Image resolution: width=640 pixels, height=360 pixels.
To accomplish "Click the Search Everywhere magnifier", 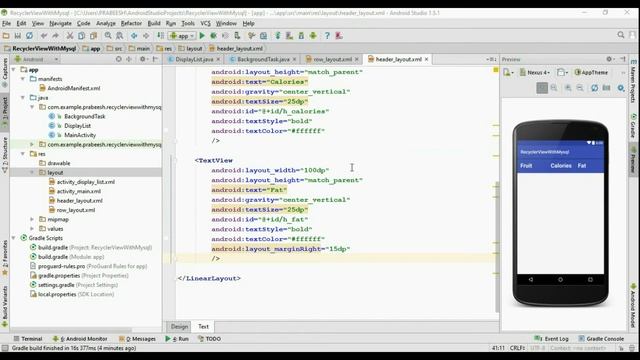I will point(621,35).
